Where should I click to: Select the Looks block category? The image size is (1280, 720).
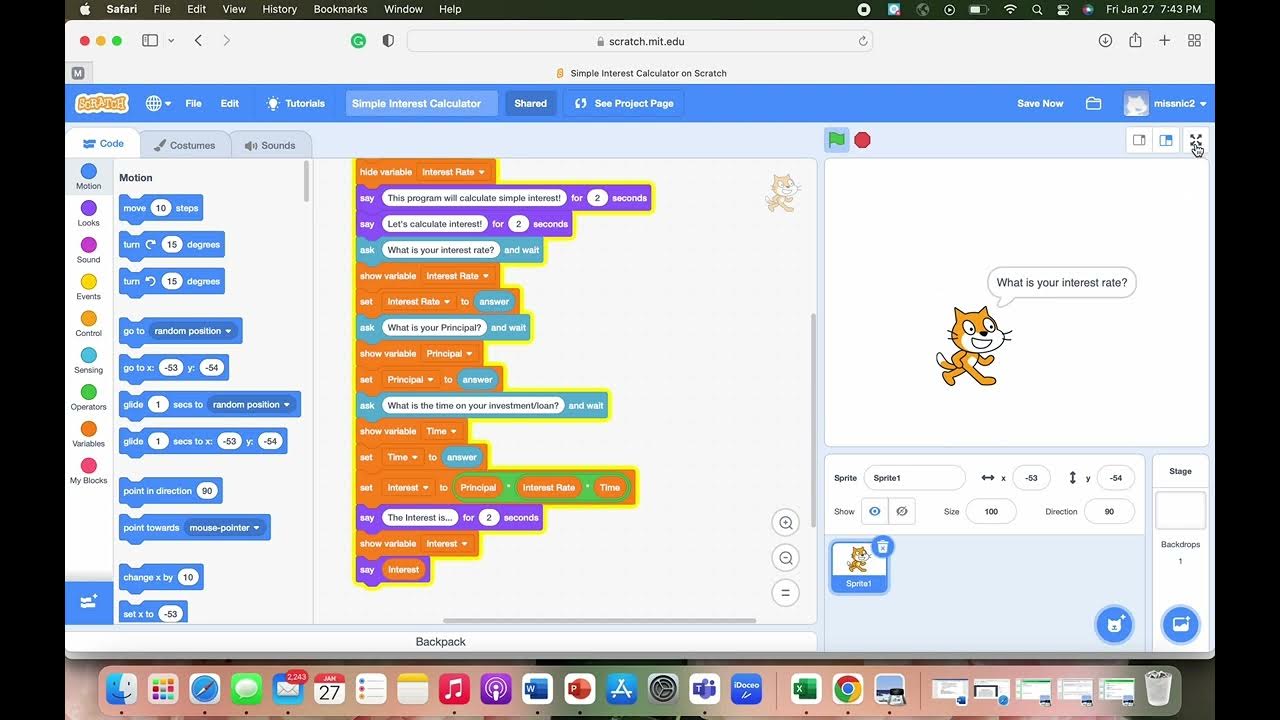coord(89,214)
